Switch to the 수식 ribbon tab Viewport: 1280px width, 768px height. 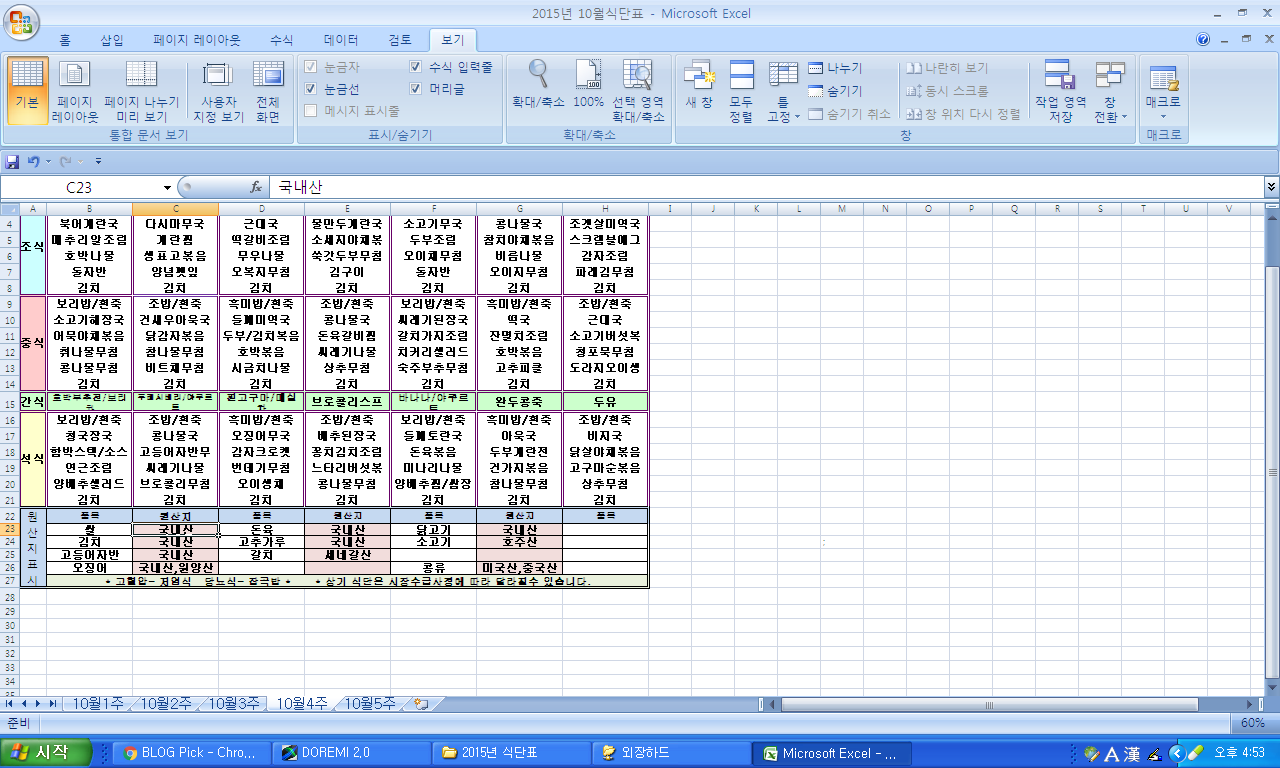pos(282,40)
